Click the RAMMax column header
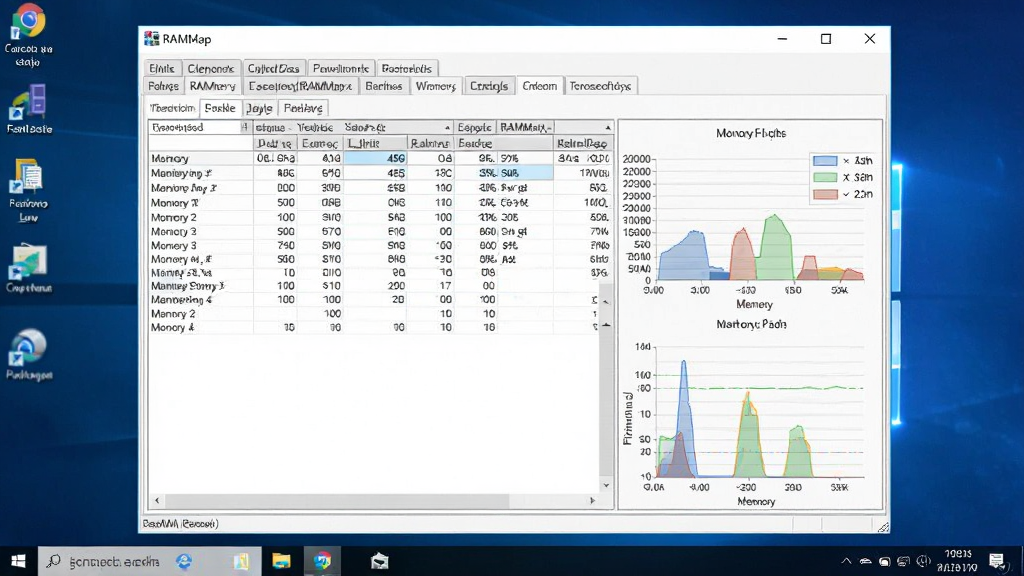This screenshot has width=1024, height=576. click(526, 128)
